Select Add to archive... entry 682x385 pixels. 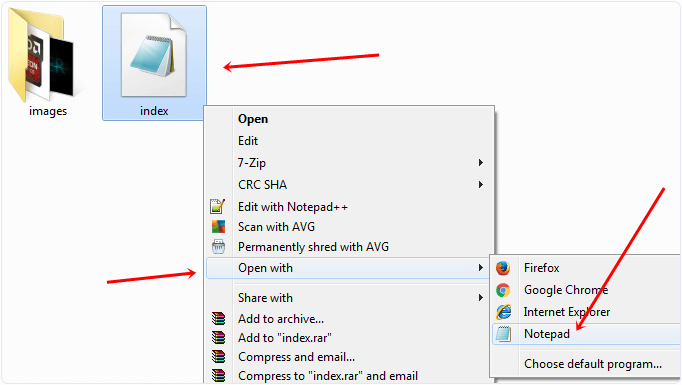[x=281, y=319]
